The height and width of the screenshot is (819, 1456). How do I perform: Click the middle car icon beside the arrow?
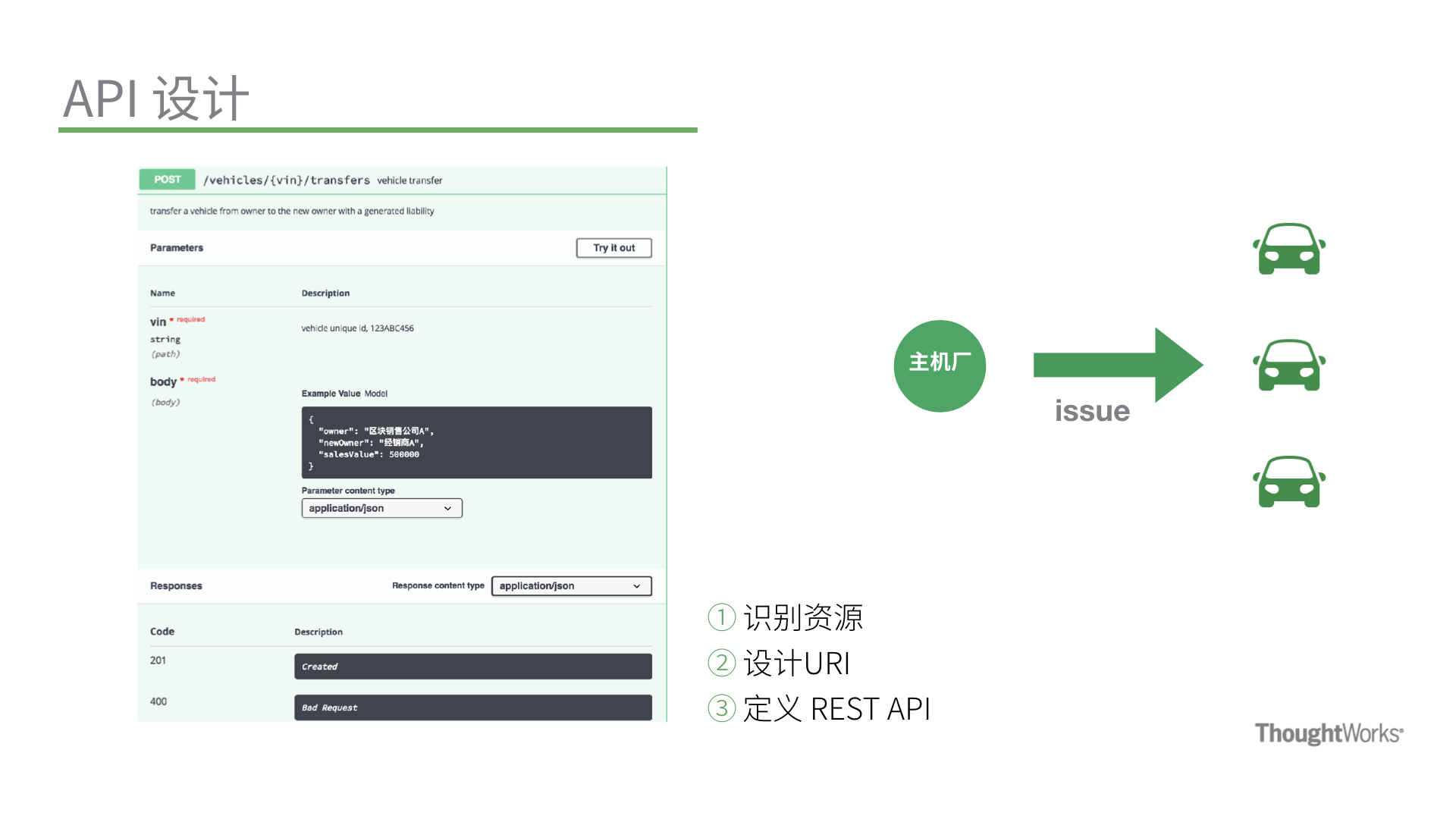coord(1289,366)
